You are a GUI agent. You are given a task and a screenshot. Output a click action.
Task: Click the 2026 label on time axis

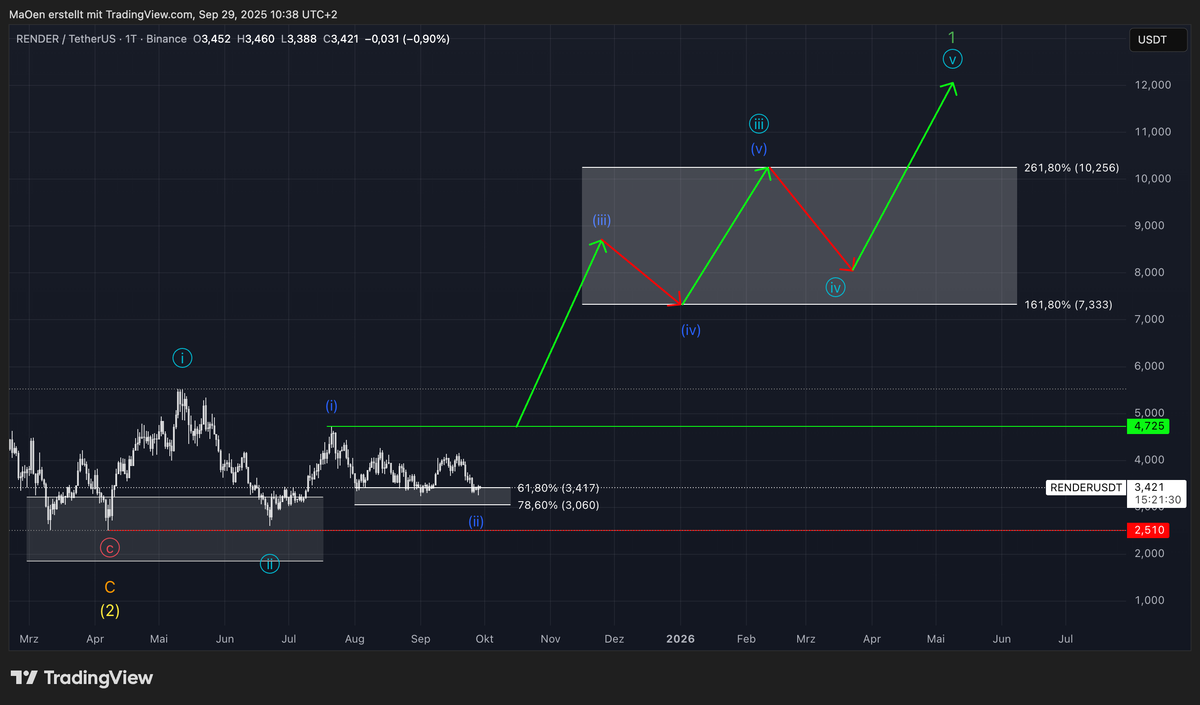coord(681,638)
